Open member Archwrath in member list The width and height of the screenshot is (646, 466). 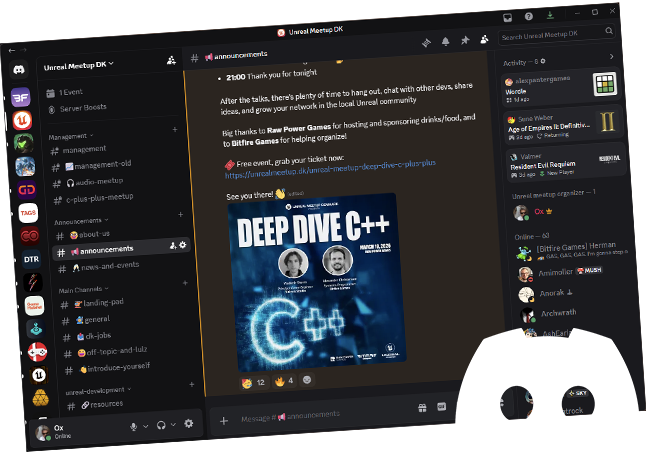pyautogui.click(x=575, y=314)
